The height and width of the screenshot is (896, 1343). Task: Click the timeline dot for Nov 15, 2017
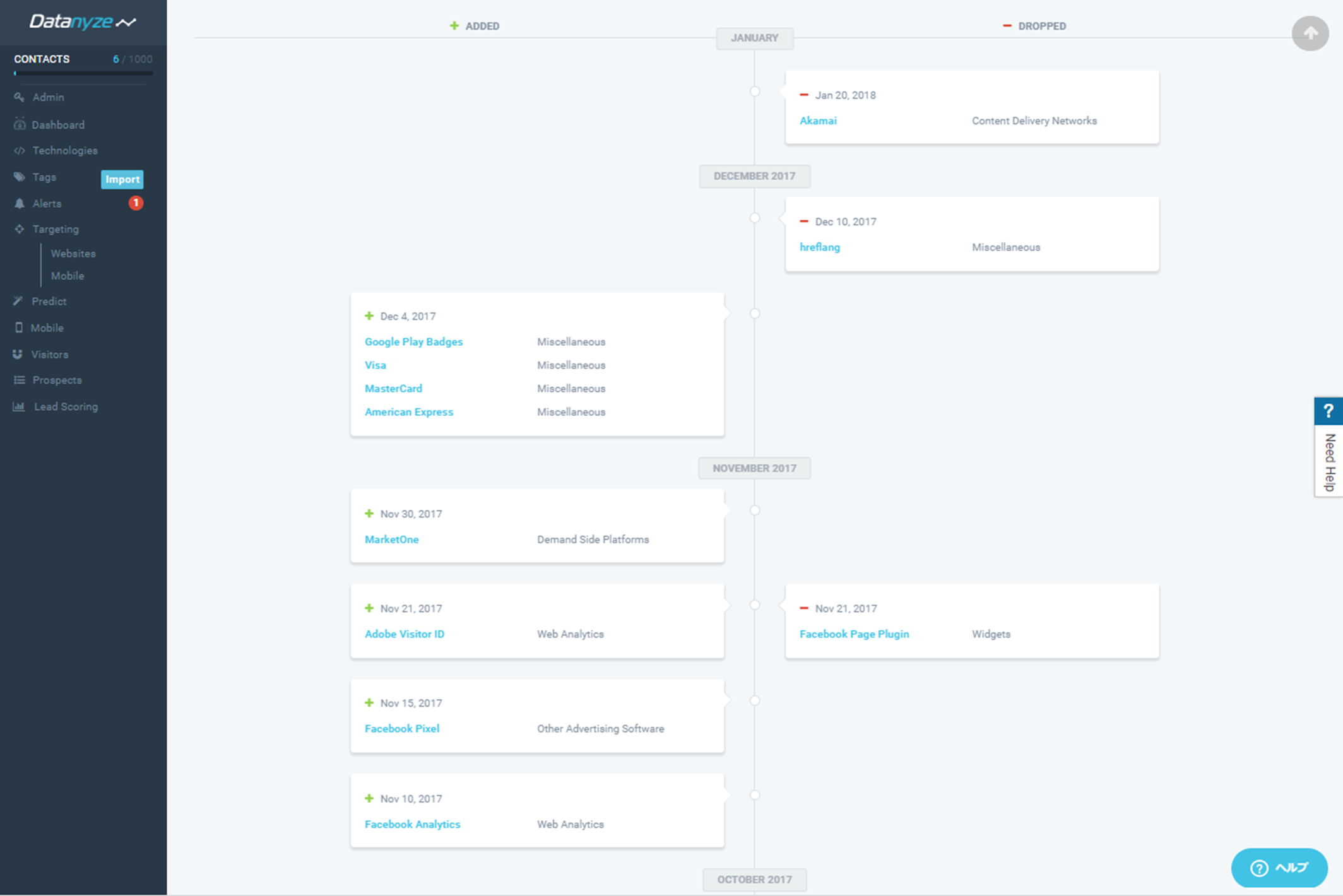click(x=755, y=700)
